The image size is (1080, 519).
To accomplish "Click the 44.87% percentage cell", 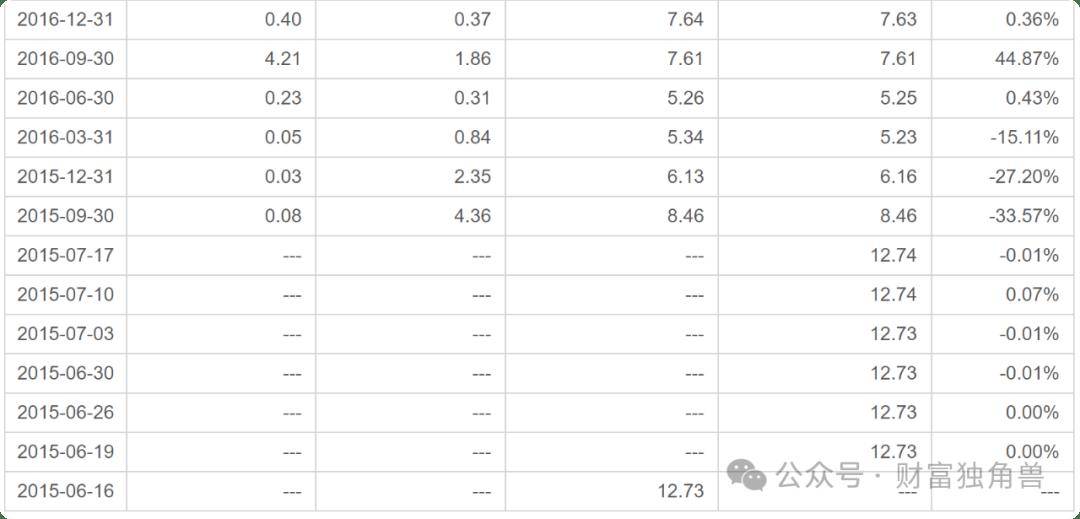I will pos(1002,59).
